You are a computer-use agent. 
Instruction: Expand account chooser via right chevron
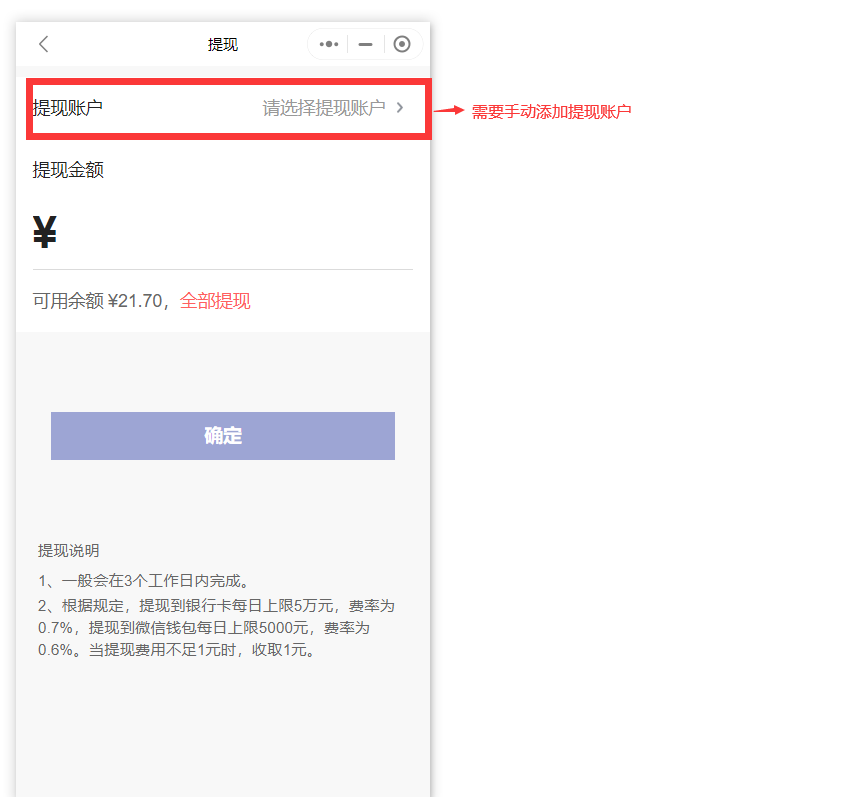400,108
